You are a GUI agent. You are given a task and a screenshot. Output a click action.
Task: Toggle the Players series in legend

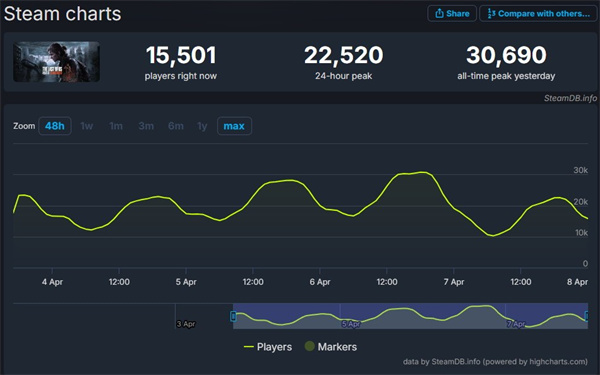tap(268, 347)
